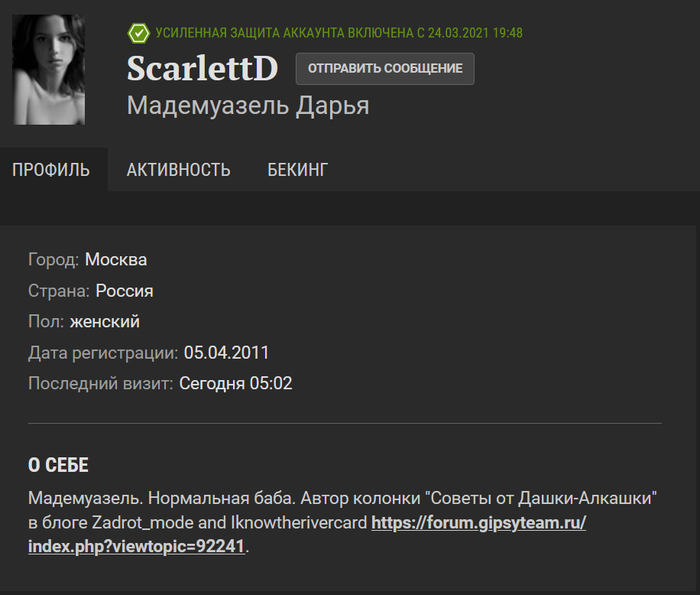
Task: Click the green shield checkmark icon
Action: click(138, 33)
